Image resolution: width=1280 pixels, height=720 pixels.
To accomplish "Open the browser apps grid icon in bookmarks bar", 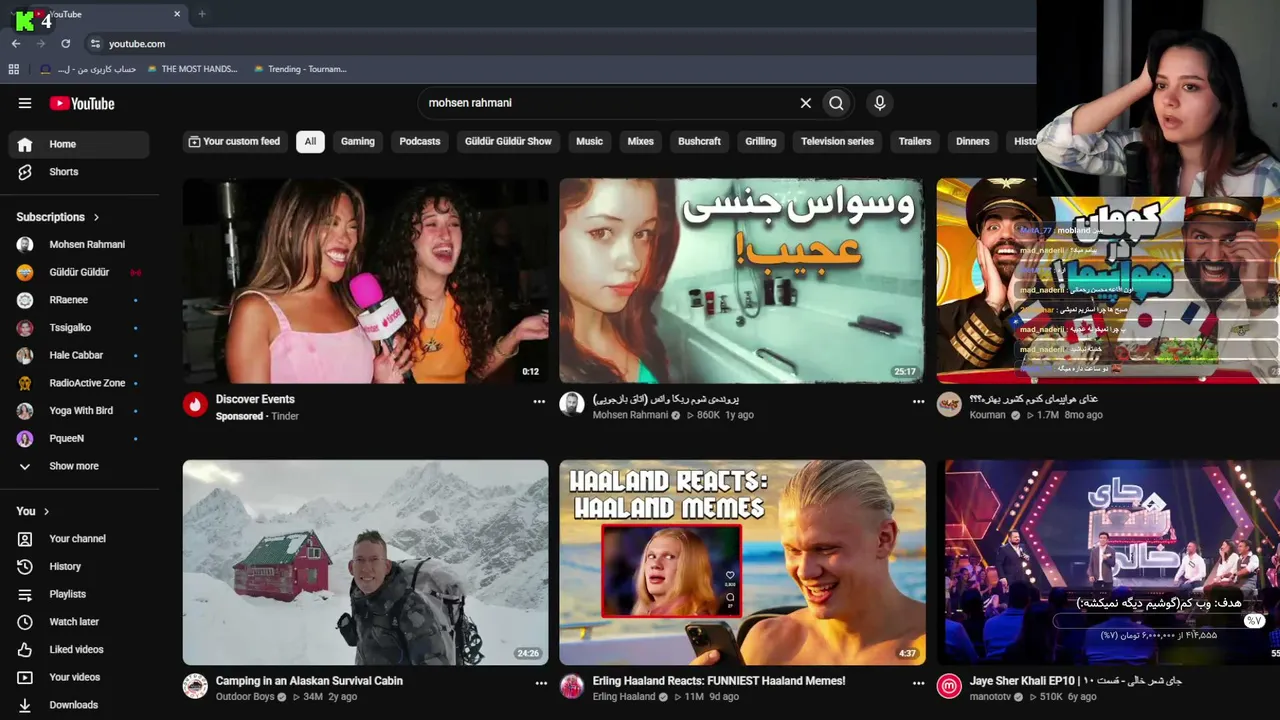I will point(14,69).
